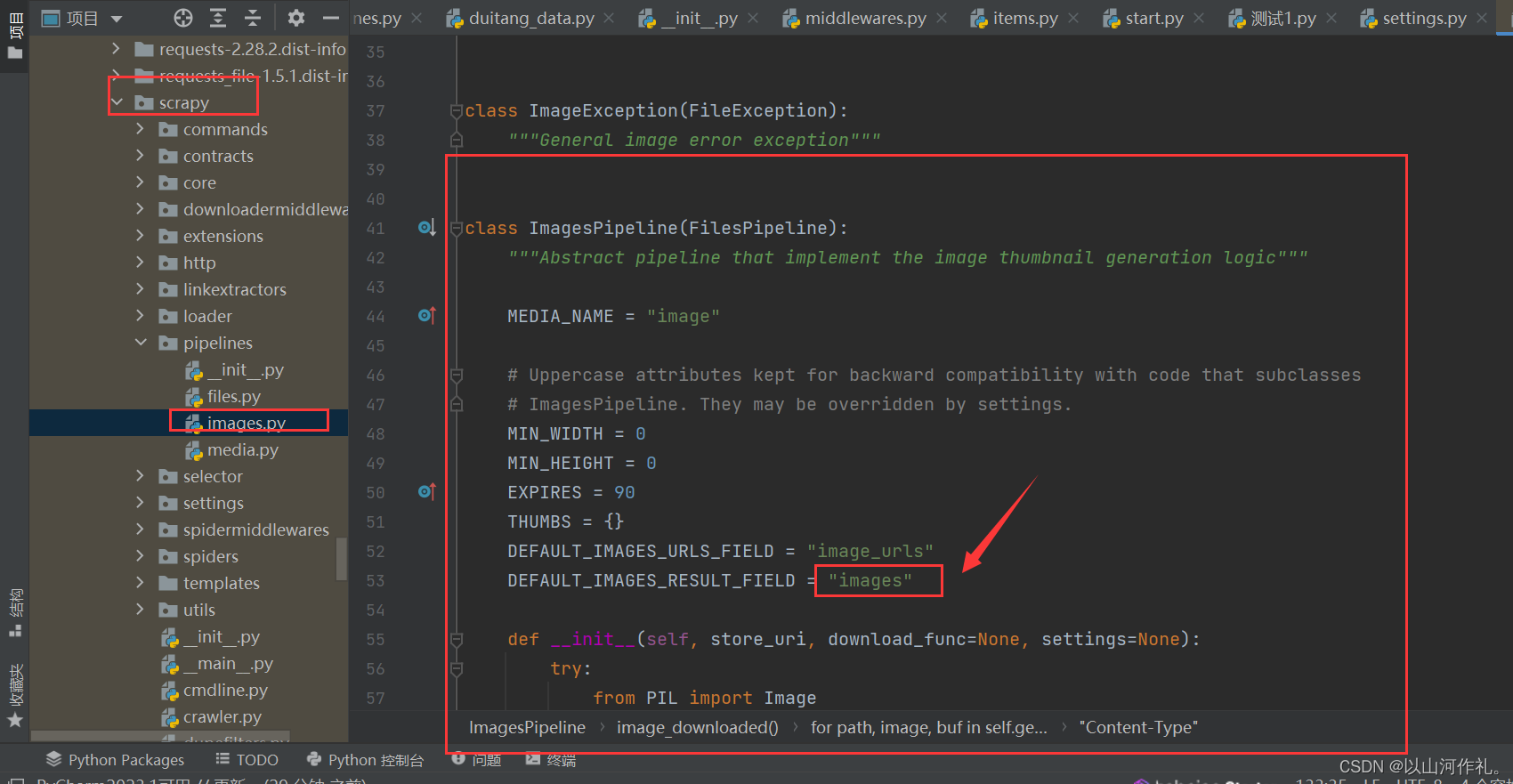Screen dimensions: 1513x784
Task: Click the locate/select opened file target icon
Action: [x=182, y=18]
